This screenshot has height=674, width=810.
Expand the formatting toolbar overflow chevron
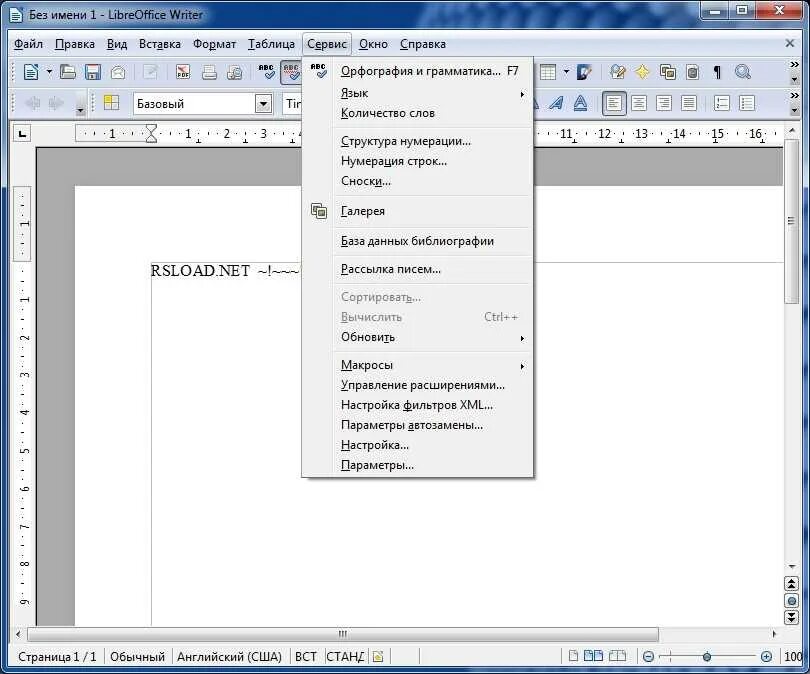[795, 96]
